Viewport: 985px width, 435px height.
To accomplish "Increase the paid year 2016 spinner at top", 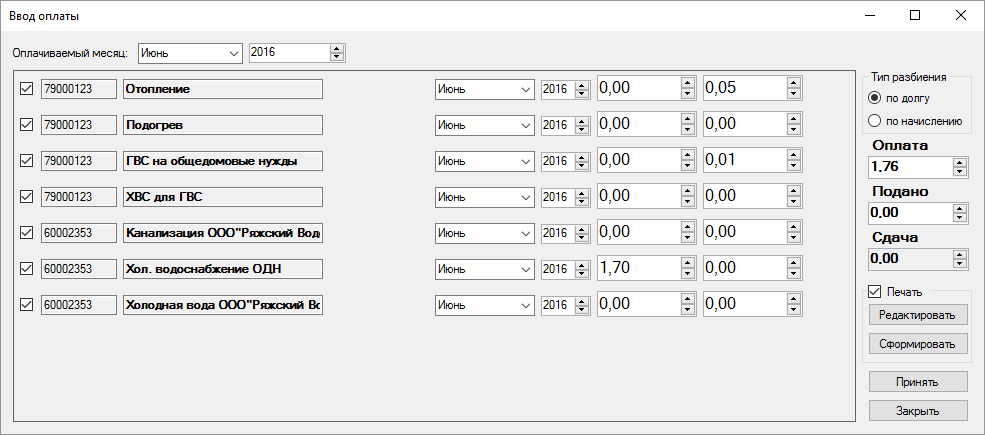I will point(336,48).
